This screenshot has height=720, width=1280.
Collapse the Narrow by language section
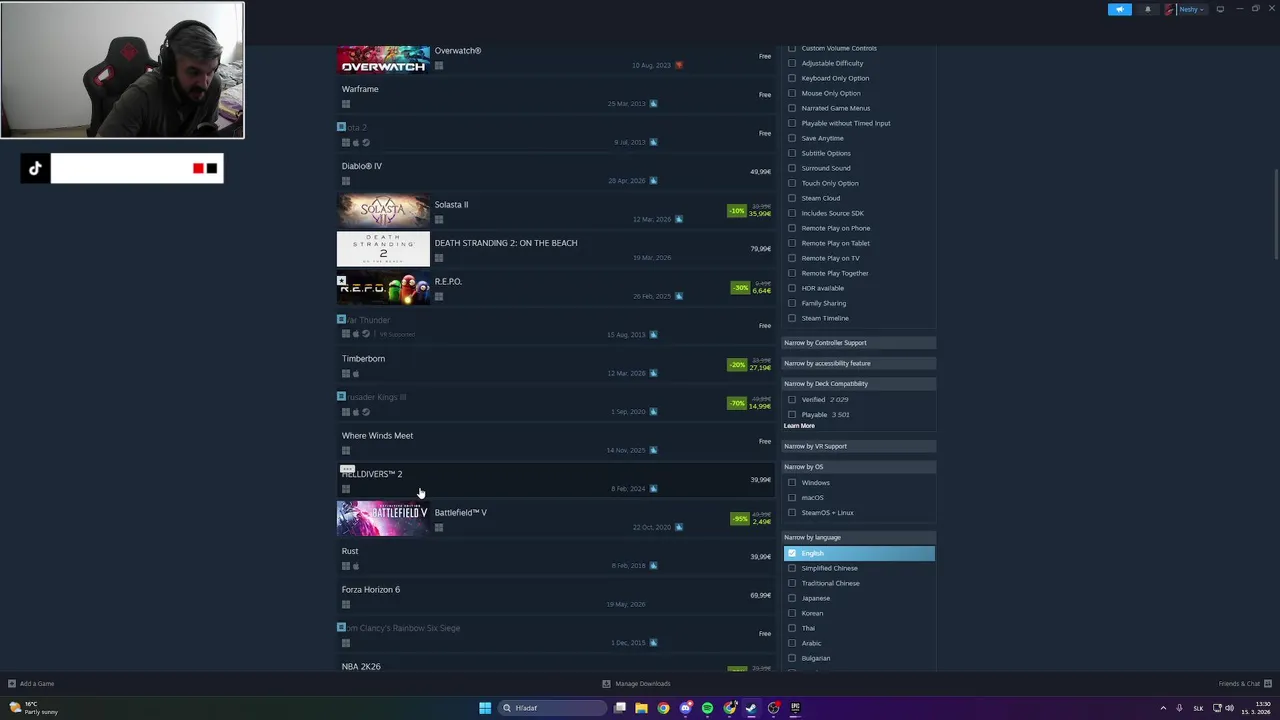pyautogui.click(x=859, y=537)
